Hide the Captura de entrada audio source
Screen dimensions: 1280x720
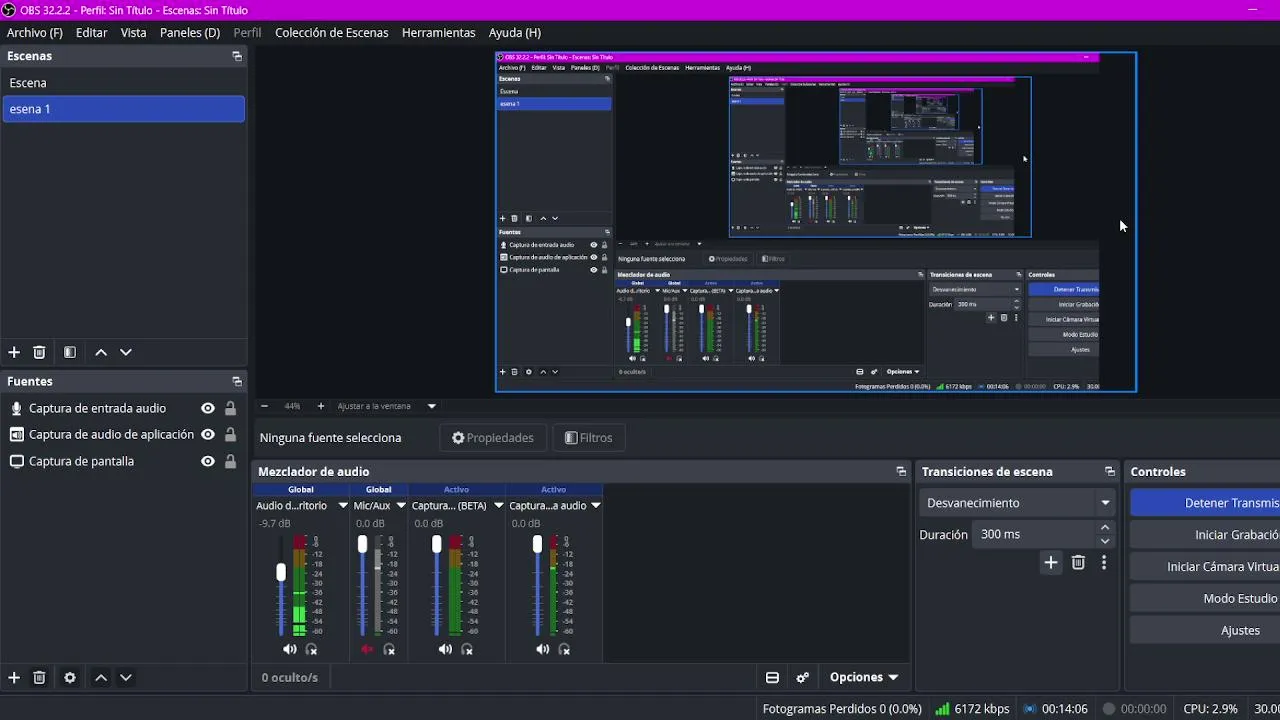tap(208, 408)
